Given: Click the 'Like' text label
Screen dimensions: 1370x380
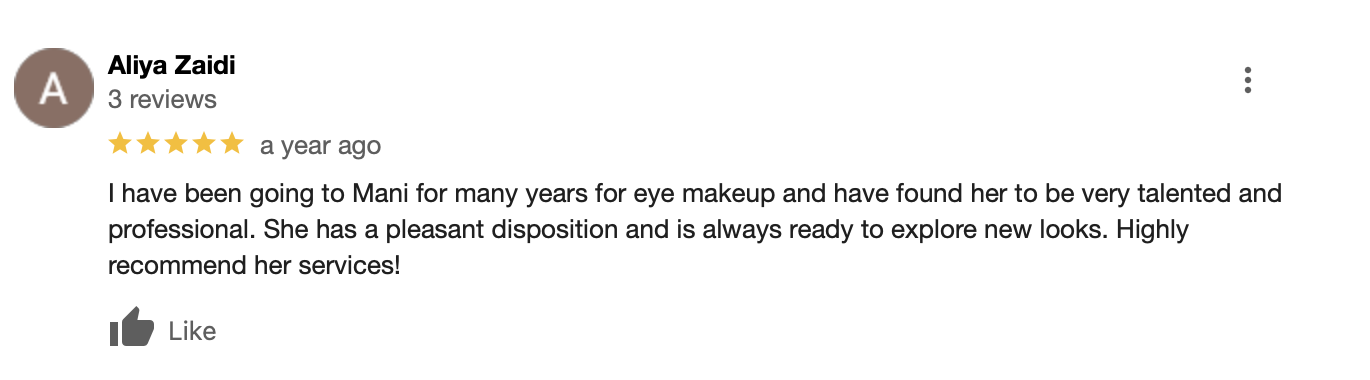Looking at the screenshot, I should point(192,331).
